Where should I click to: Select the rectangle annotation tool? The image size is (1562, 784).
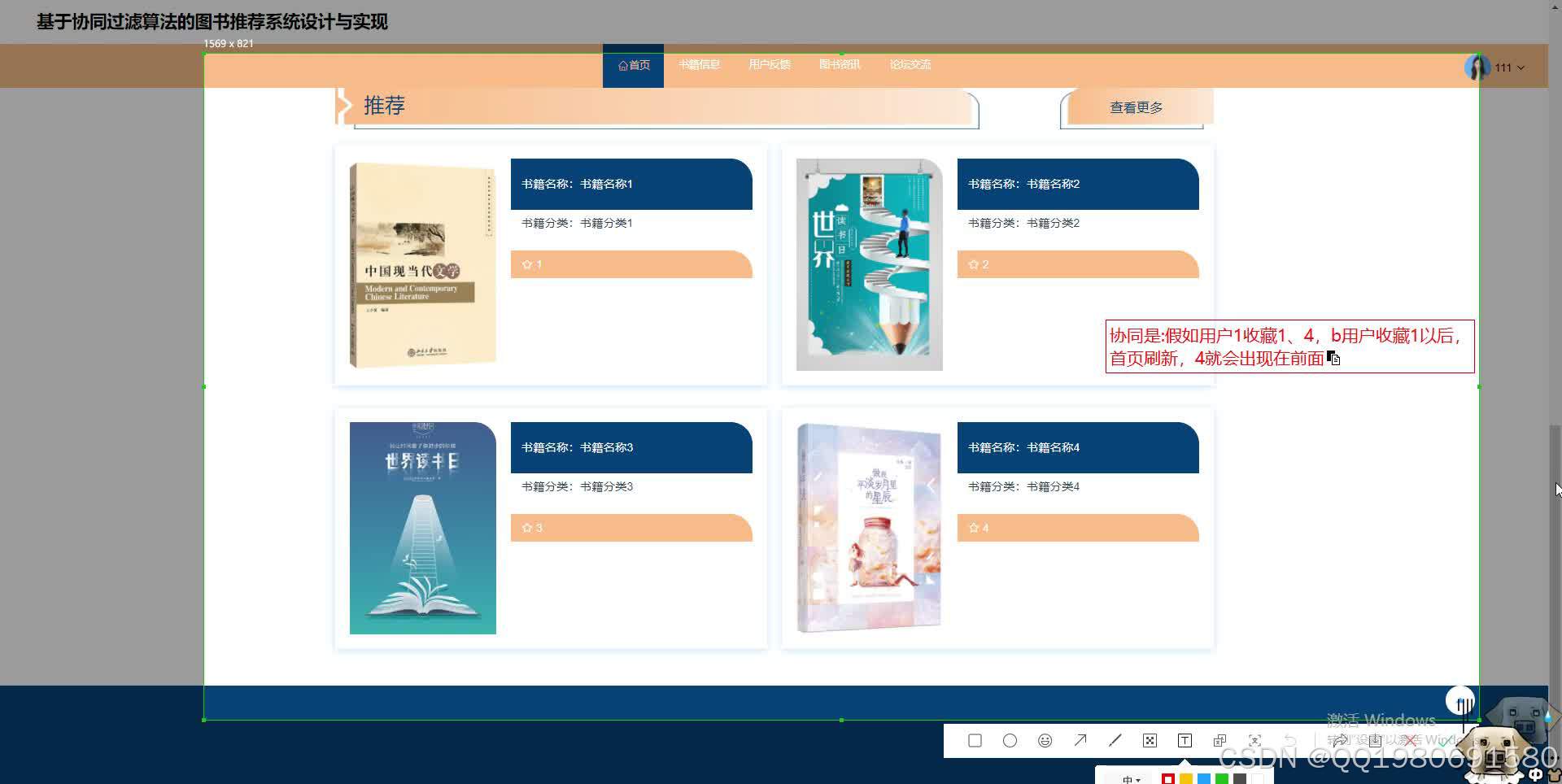[x=975, y=740]
